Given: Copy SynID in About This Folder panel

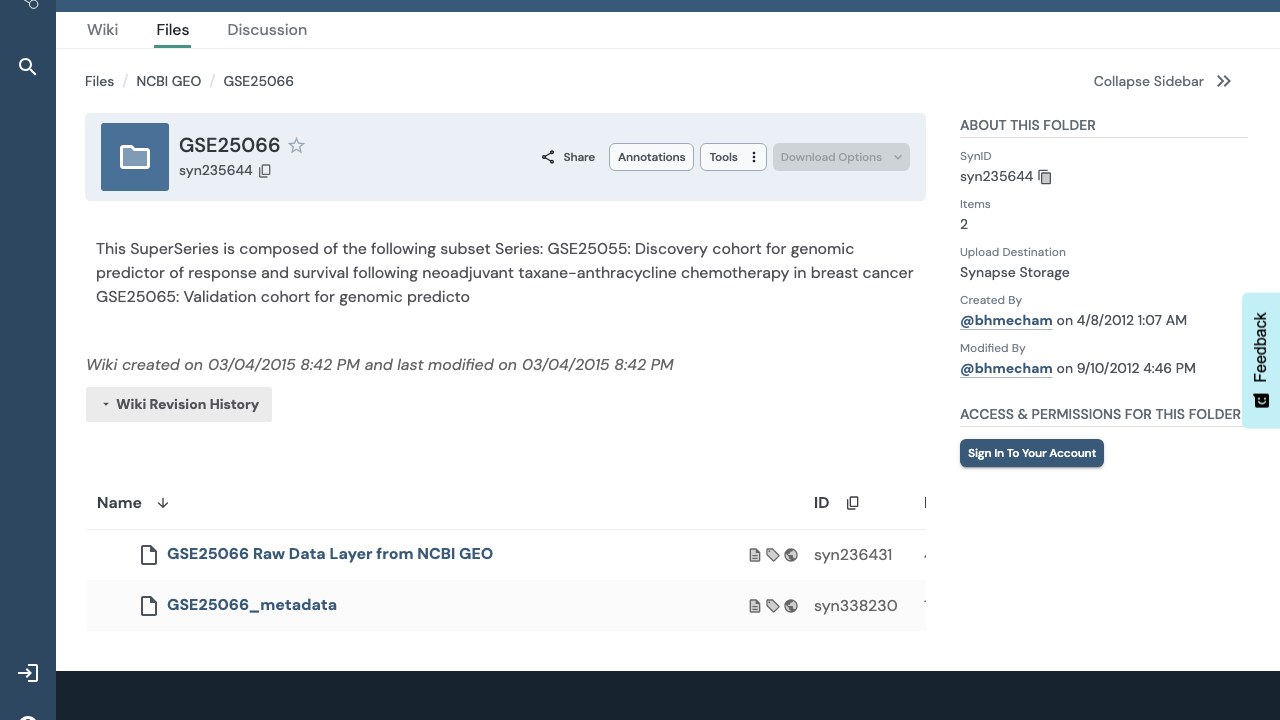Looking at the screenshot, I should point(1045,177).
